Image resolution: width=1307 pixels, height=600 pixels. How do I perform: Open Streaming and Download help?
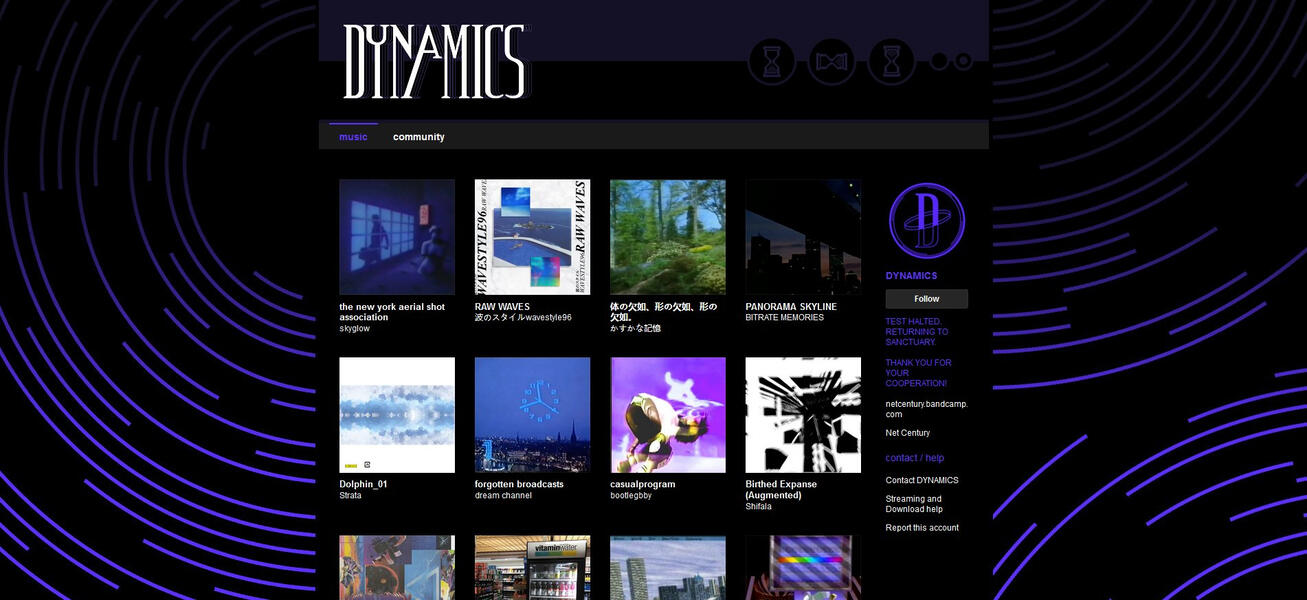pos(913,504)
